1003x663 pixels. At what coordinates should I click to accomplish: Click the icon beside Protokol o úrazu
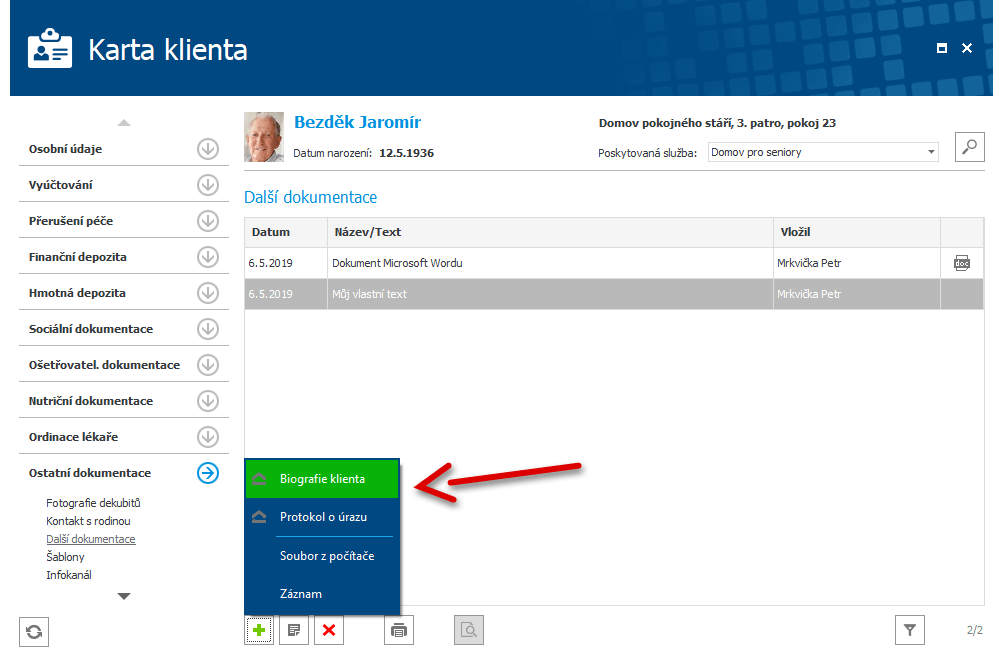[x=259, y=517]
